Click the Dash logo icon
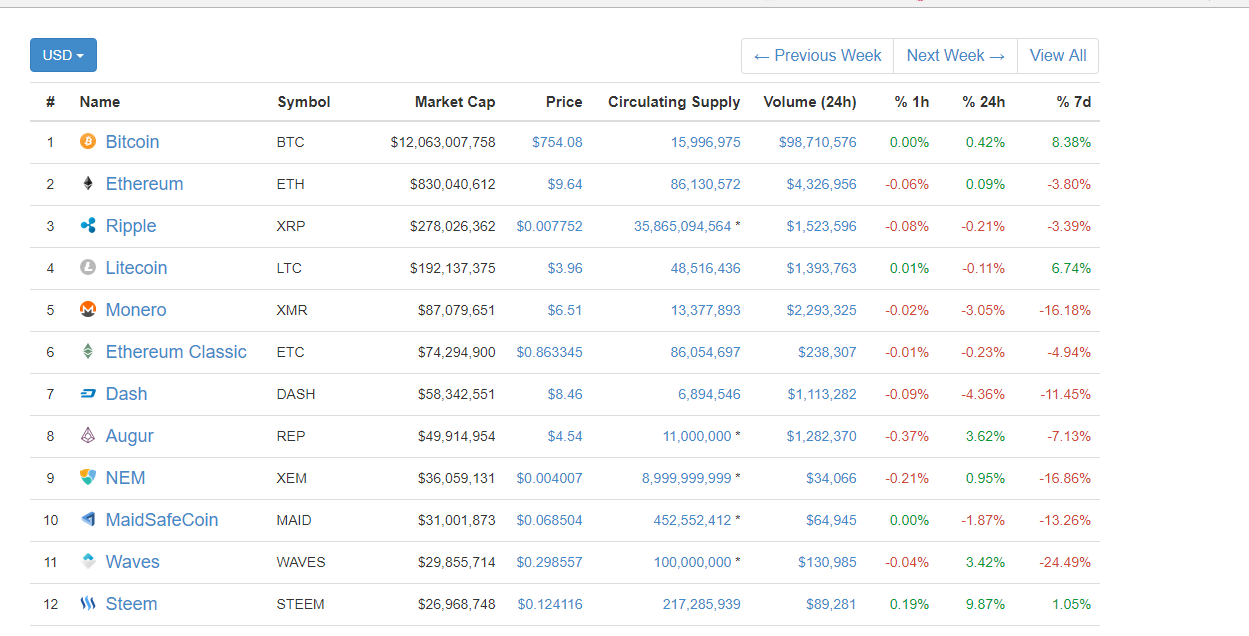 (x=88, y=394)
